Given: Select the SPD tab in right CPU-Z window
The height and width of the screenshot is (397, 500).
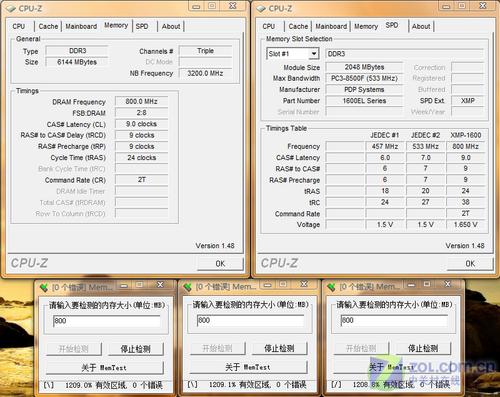Looking at the screenshot, I should point(392,25).
